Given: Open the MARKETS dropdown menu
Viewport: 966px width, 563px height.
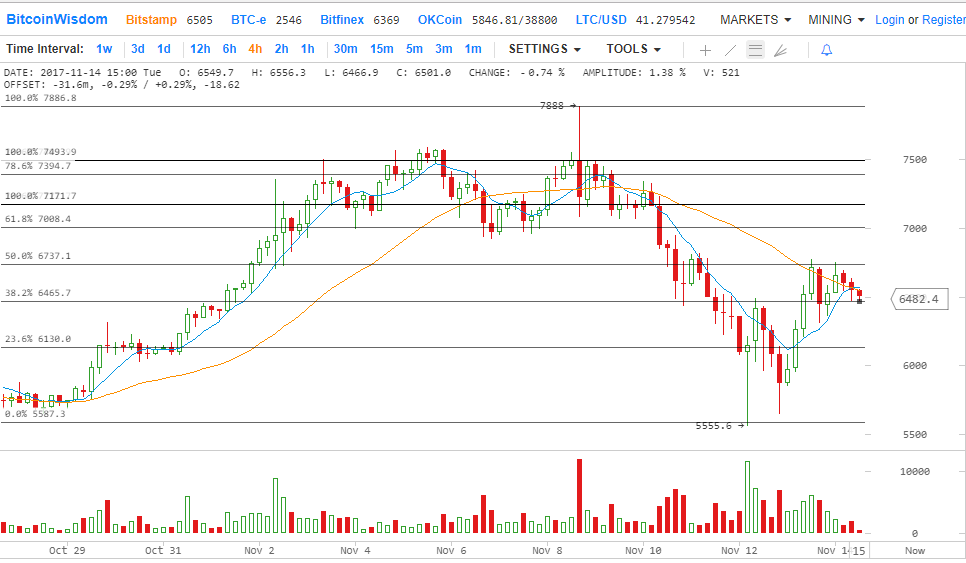Looking at the screenshot, I should 755,20.
